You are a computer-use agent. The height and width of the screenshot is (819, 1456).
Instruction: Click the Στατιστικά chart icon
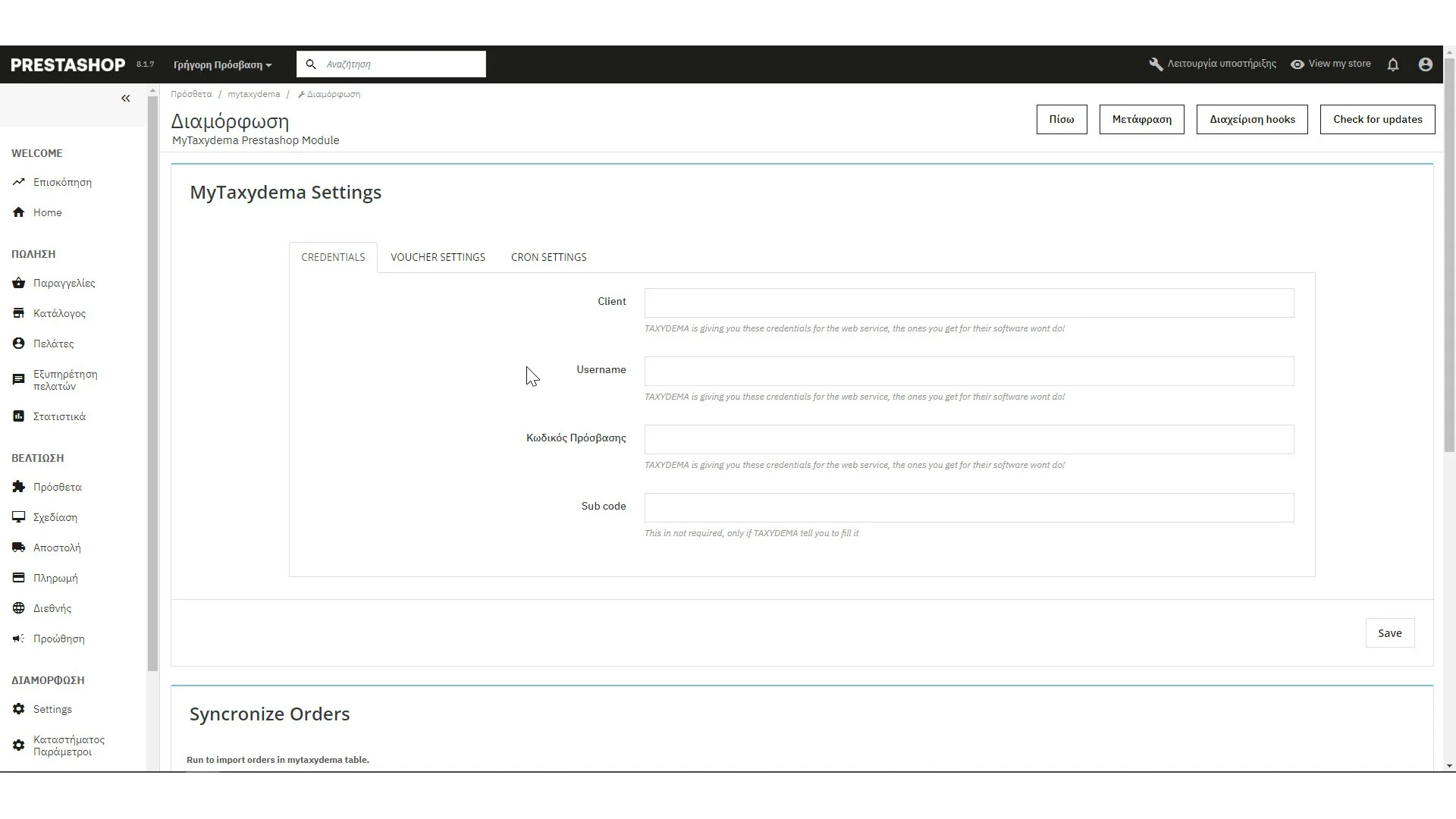click(19, 416)
